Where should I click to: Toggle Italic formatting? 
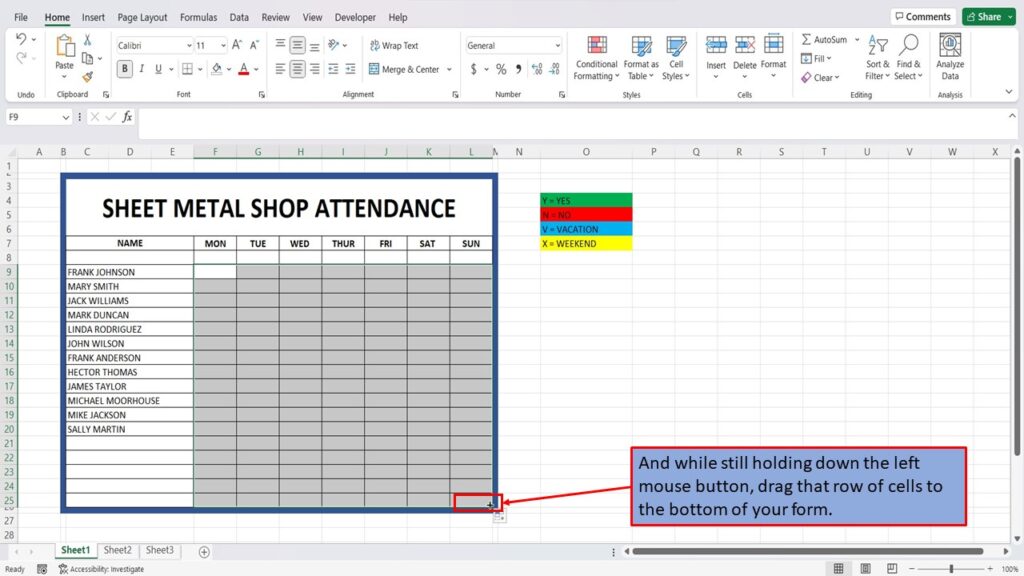[x=141, y=69]
